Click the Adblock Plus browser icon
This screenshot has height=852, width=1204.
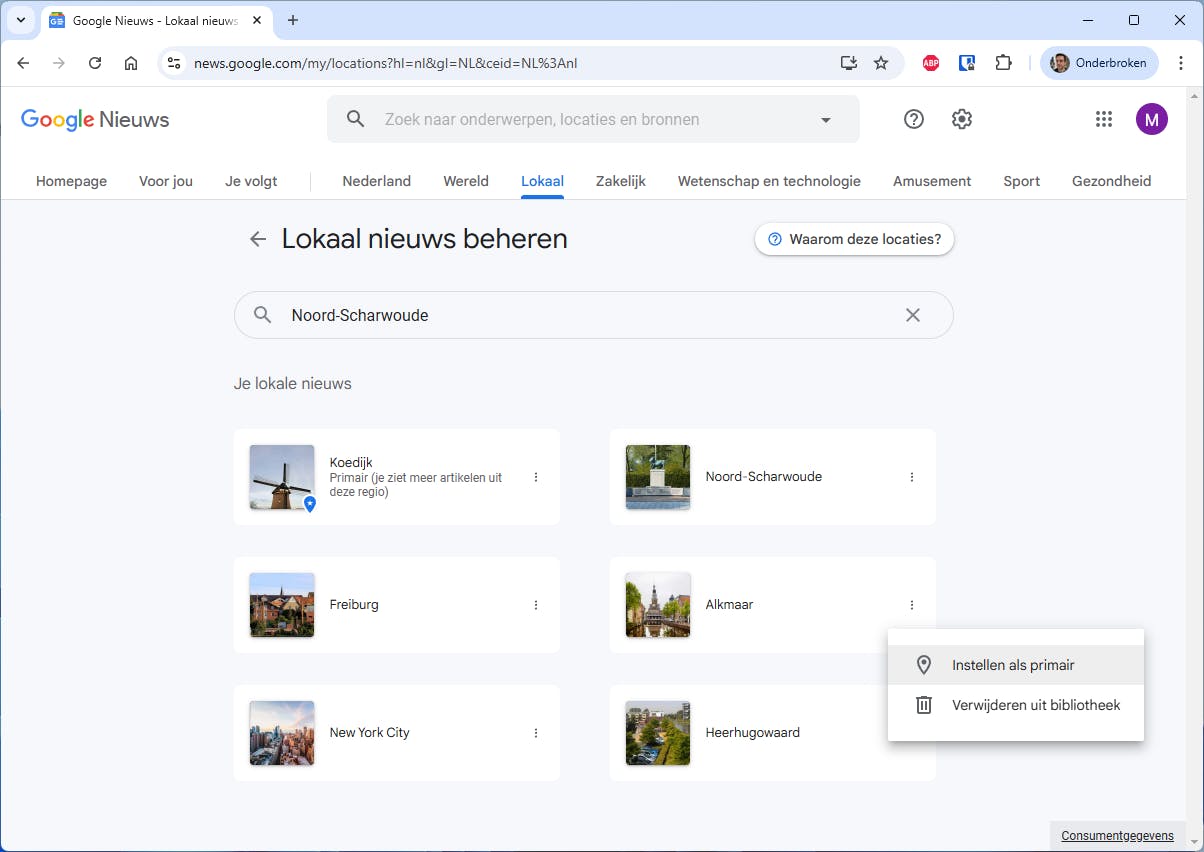pyautogui.click(x=930, y=62)
